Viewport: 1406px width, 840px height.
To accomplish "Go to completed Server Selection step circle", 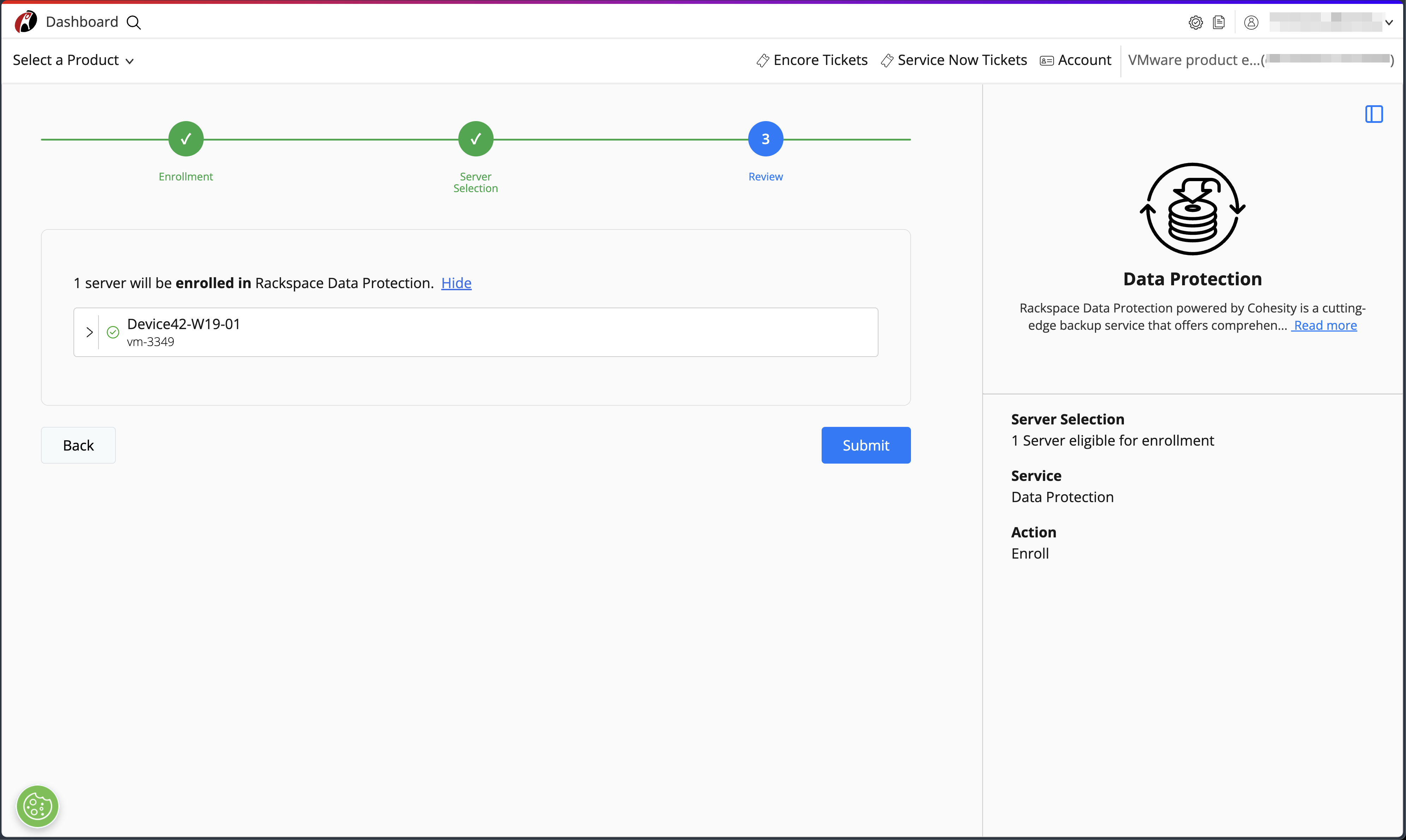I will [x=476, y=139].
